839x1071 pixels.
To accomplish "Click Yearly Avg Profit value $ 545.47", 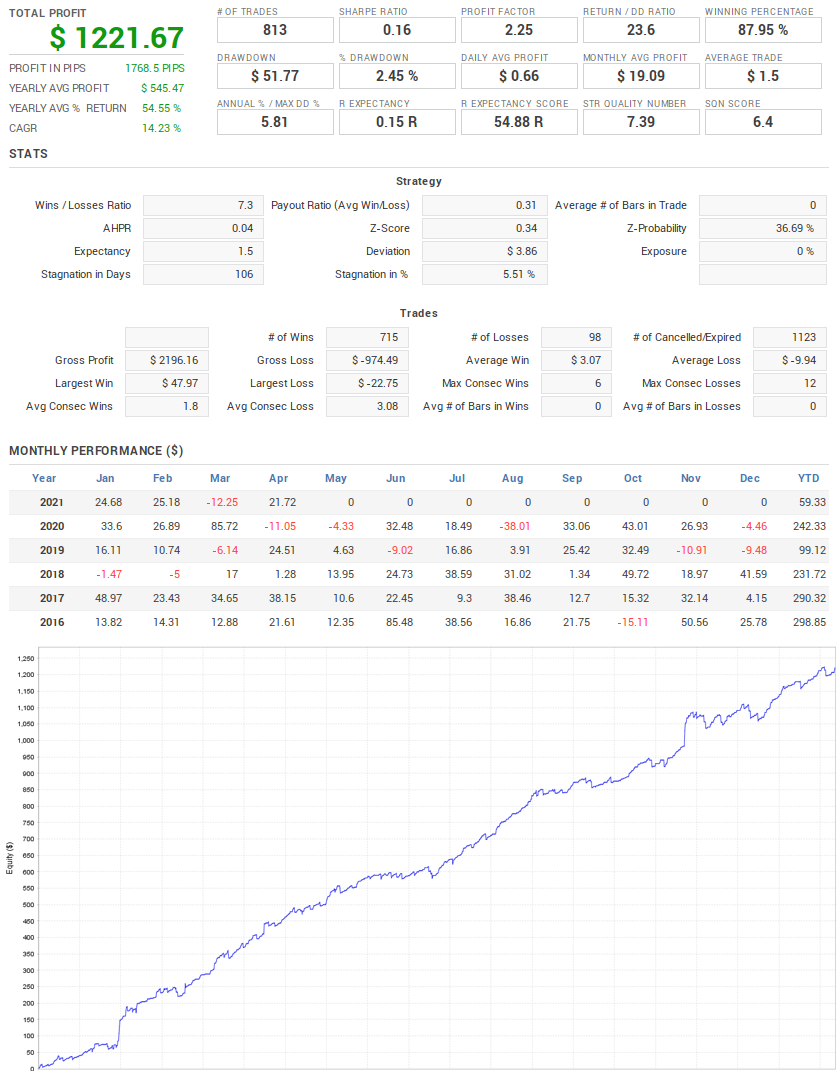I will pos(163,88).
